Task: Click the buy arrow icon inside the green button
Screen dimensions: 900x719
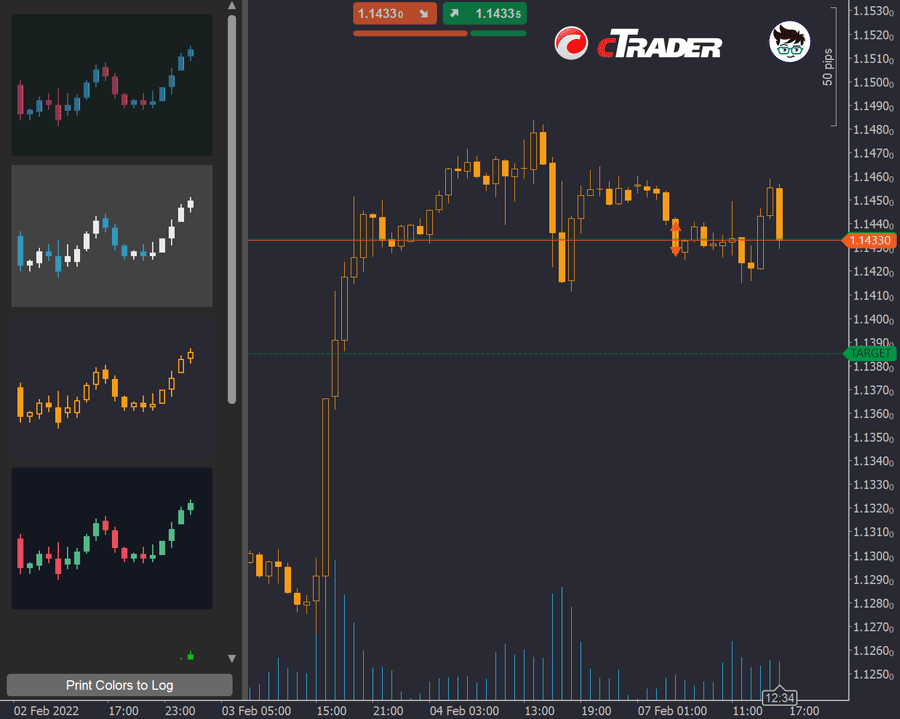Action: 452,14
